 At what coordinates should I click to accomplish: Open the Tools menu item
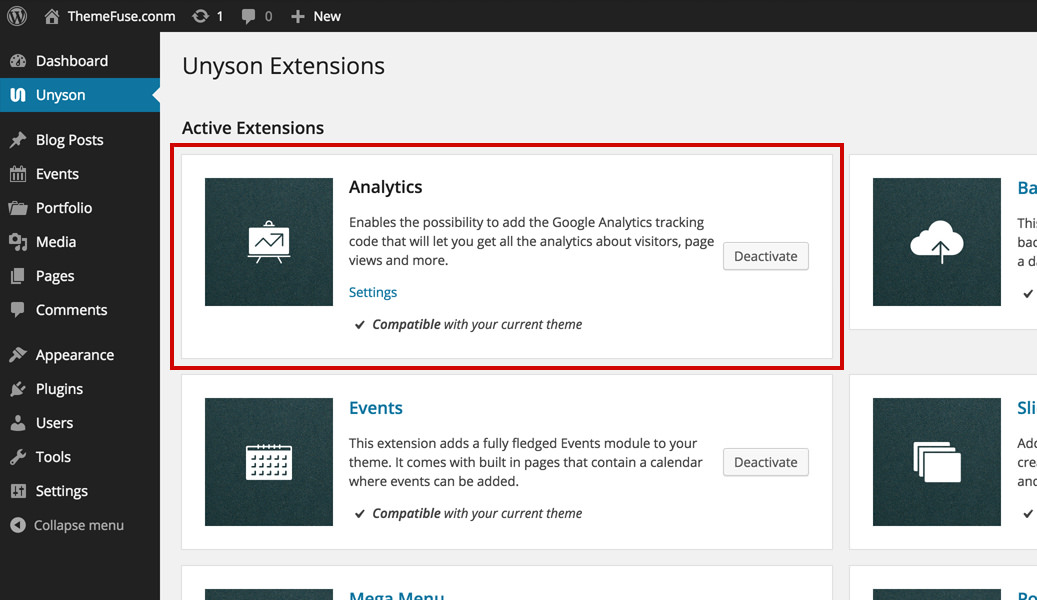[x=79, y=457]
